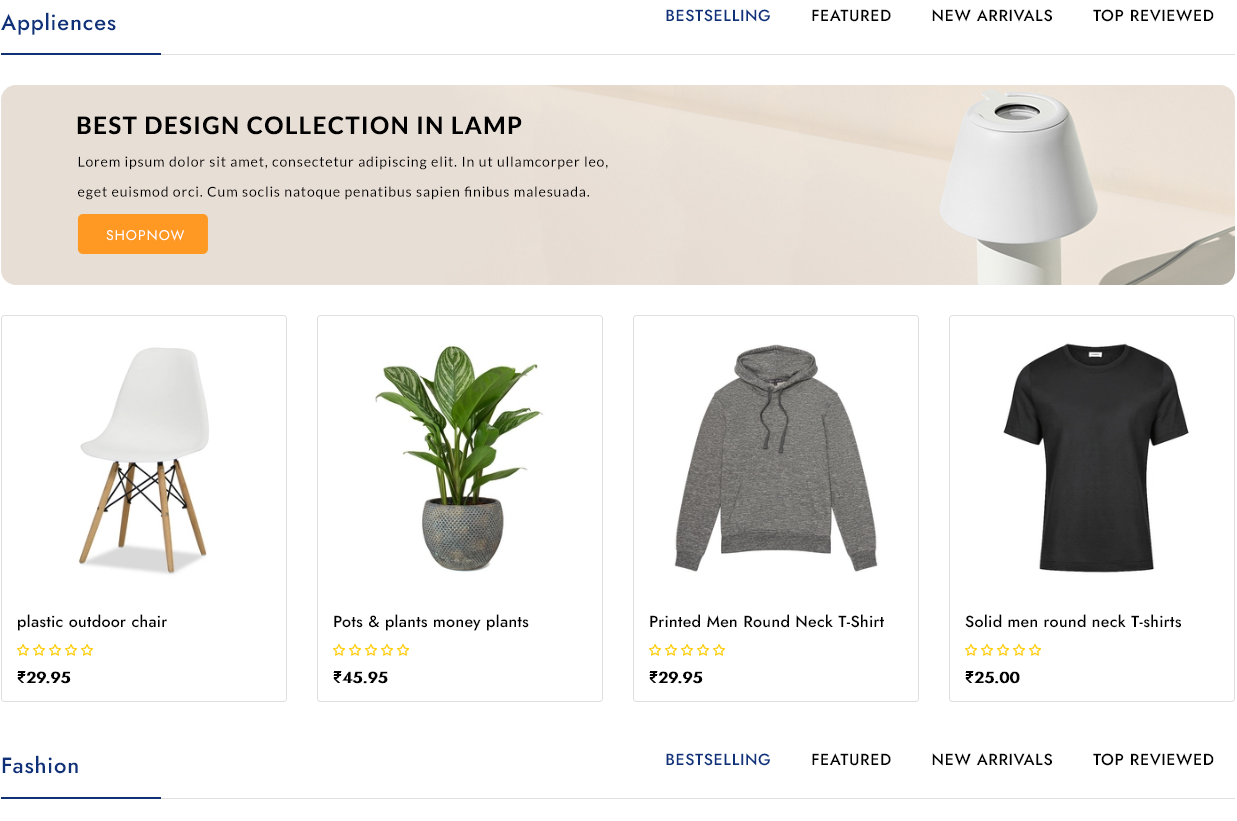Select Bestselling tab in Appliences section

pos(718,16)
